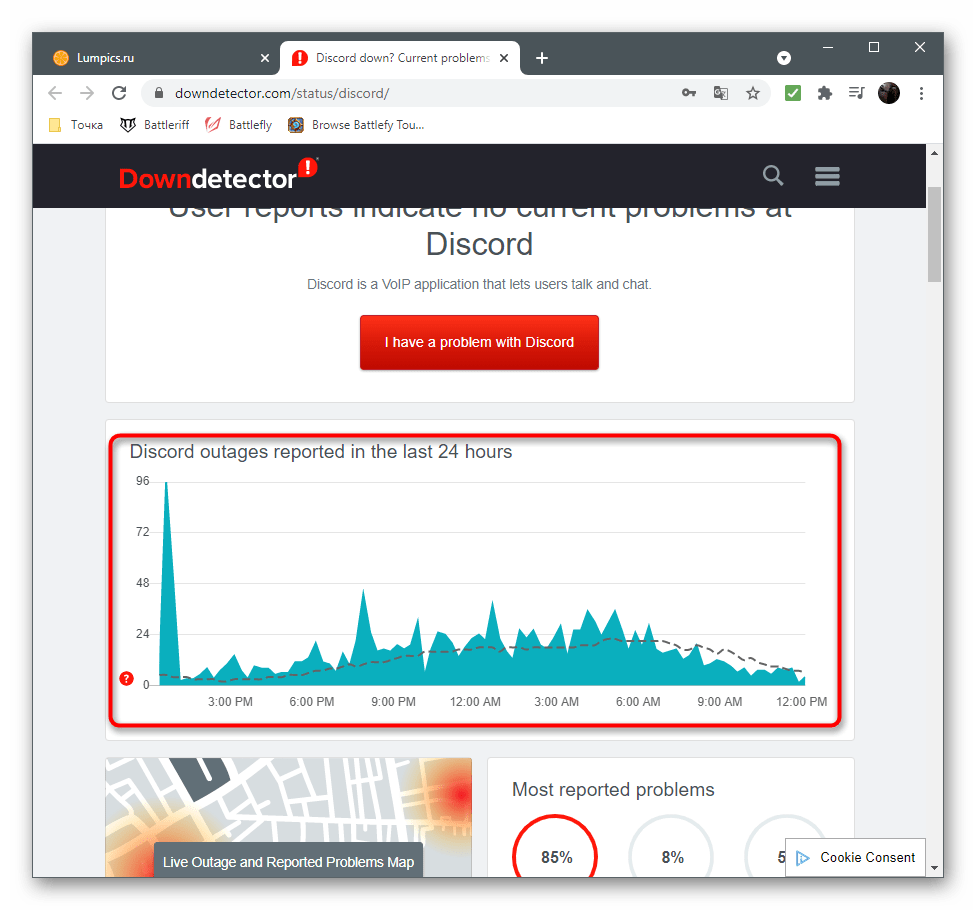The width and height of the screenshot is (976, 910).
Task: Open Chrome's three-dot menu
Action: pyautogui.click(x=921, y=93)
